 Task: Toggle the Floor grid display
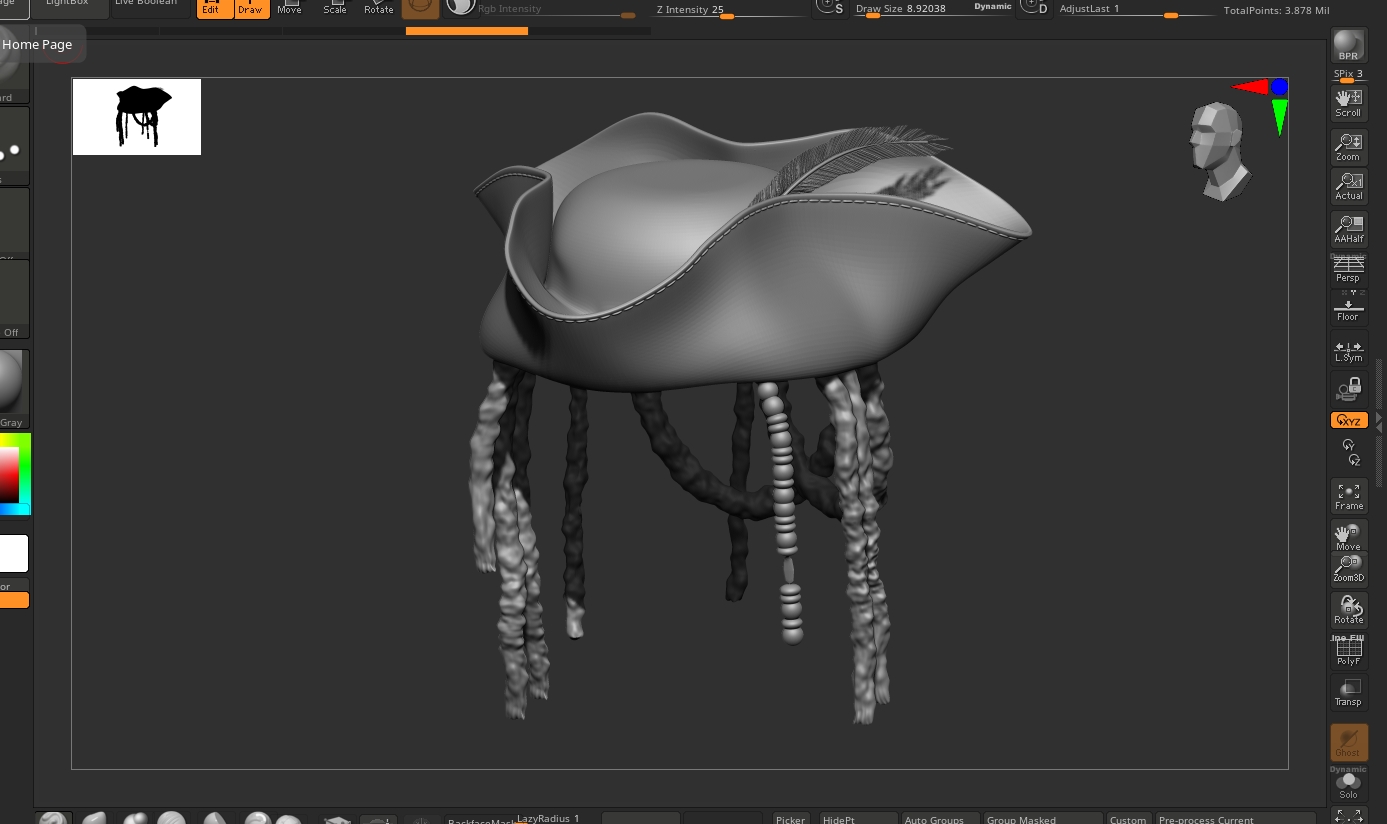1348,310
